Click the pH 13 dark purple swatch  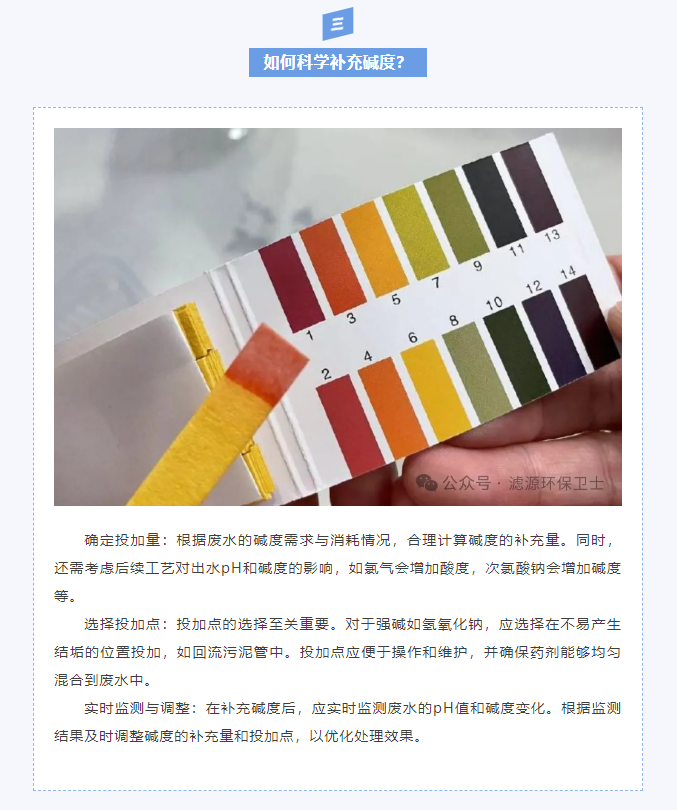tap(531, 187)
